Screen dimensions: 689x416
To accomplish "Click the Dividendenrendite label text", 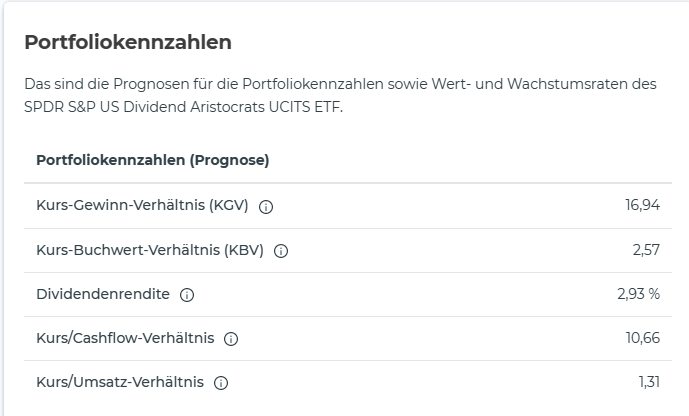I will point(103,294).
